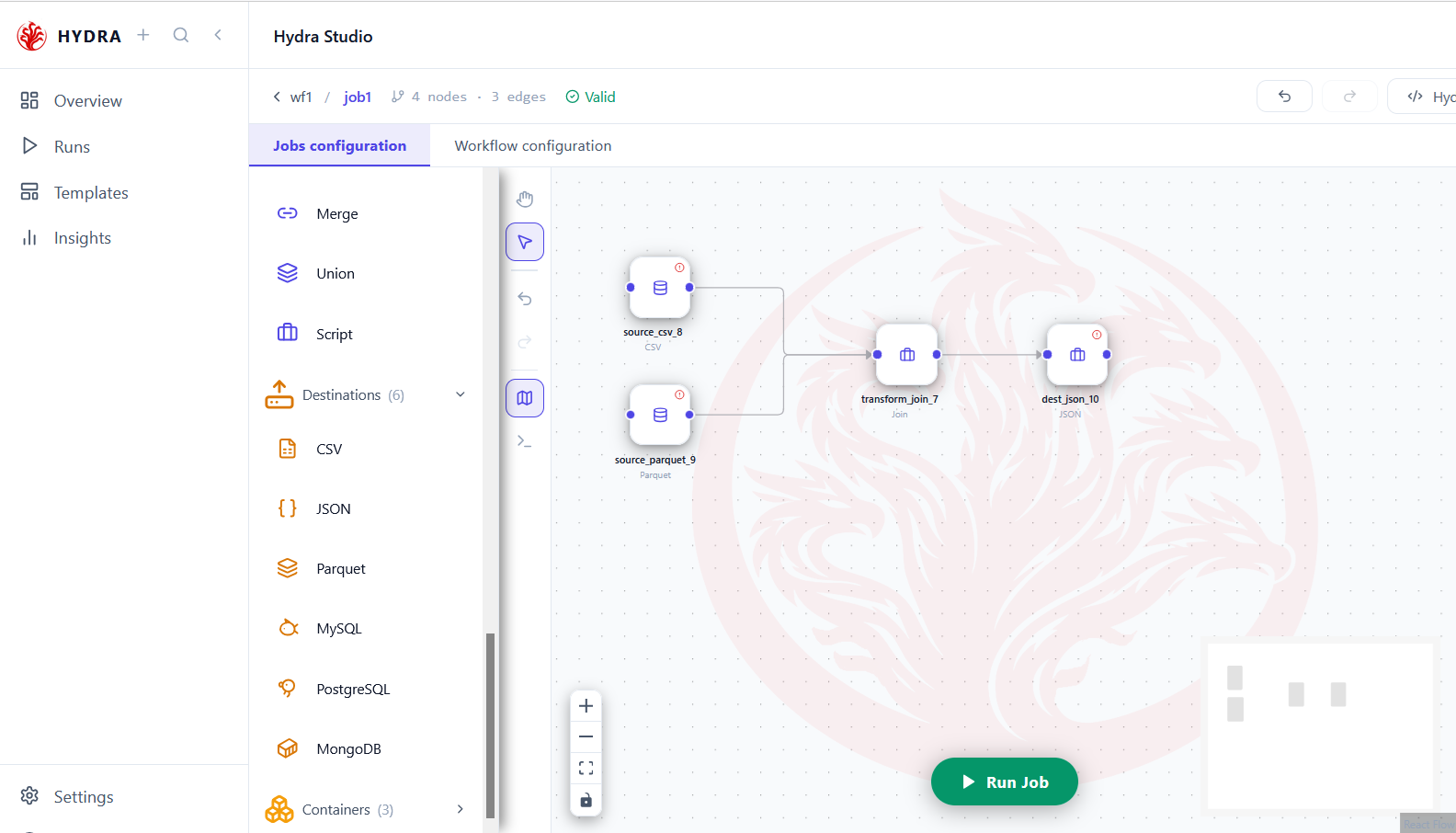Activate the hand pan tool

pyautogui.click(x=525, y=199)
